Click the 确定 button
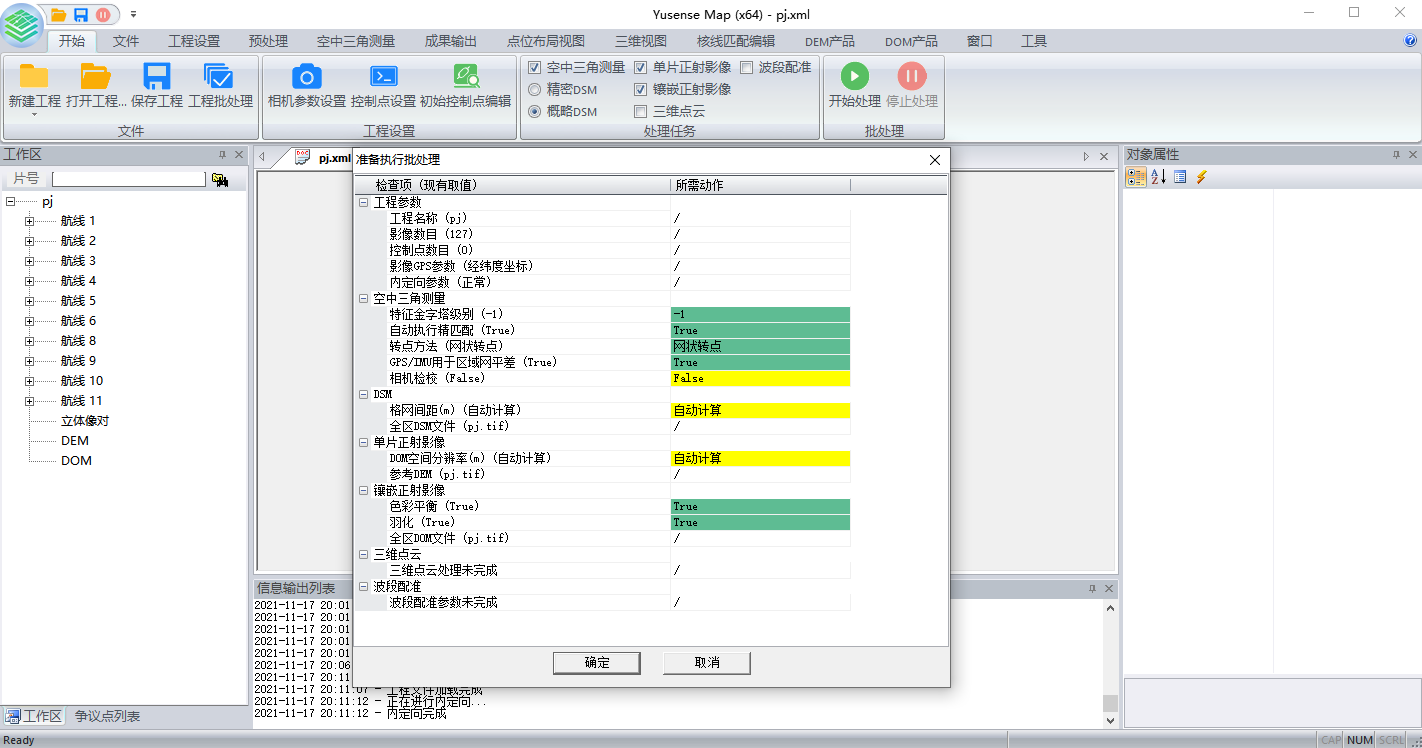Screen dimensions: 1422x748 (597, 662)
